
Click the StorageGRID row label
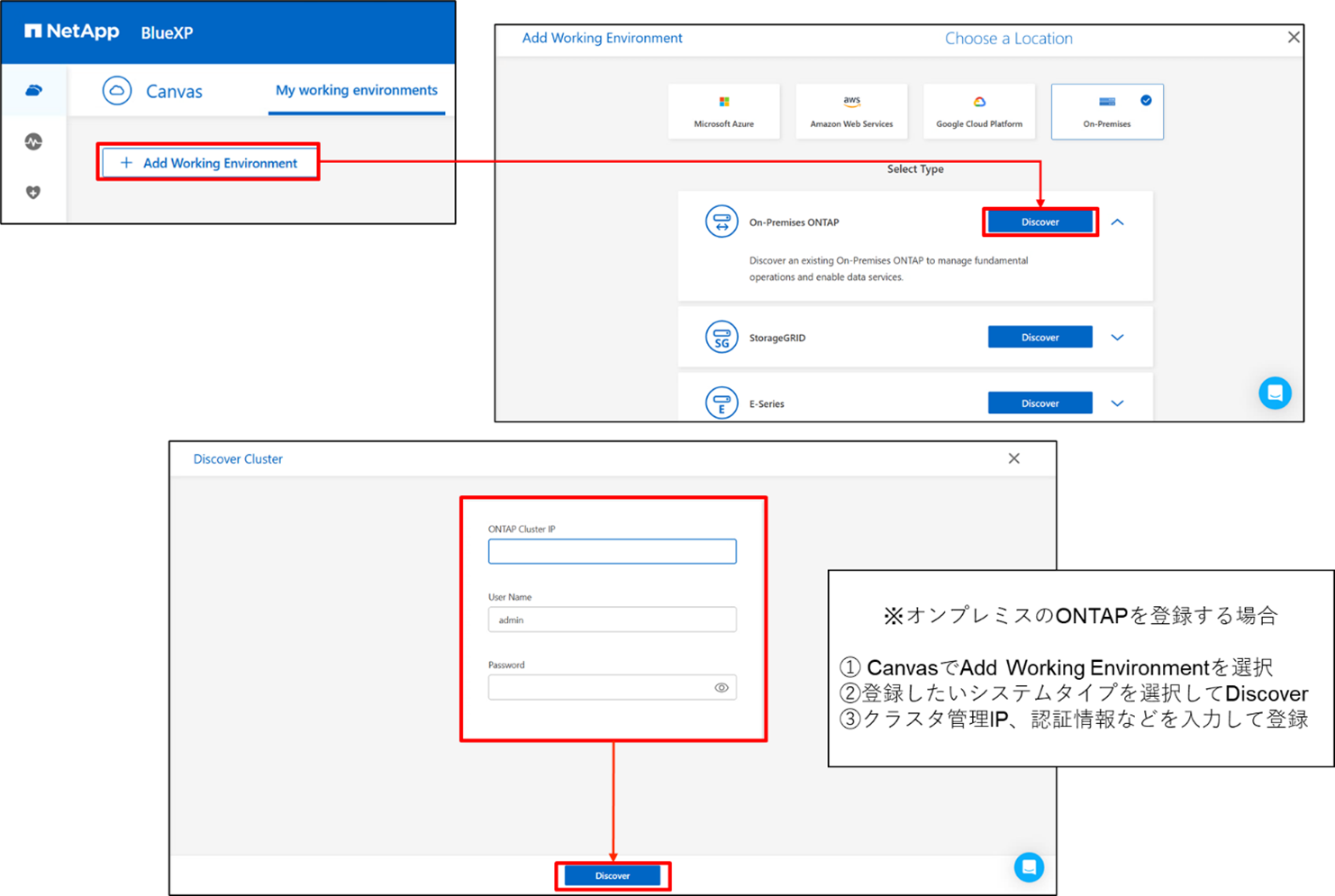[777, 338]
